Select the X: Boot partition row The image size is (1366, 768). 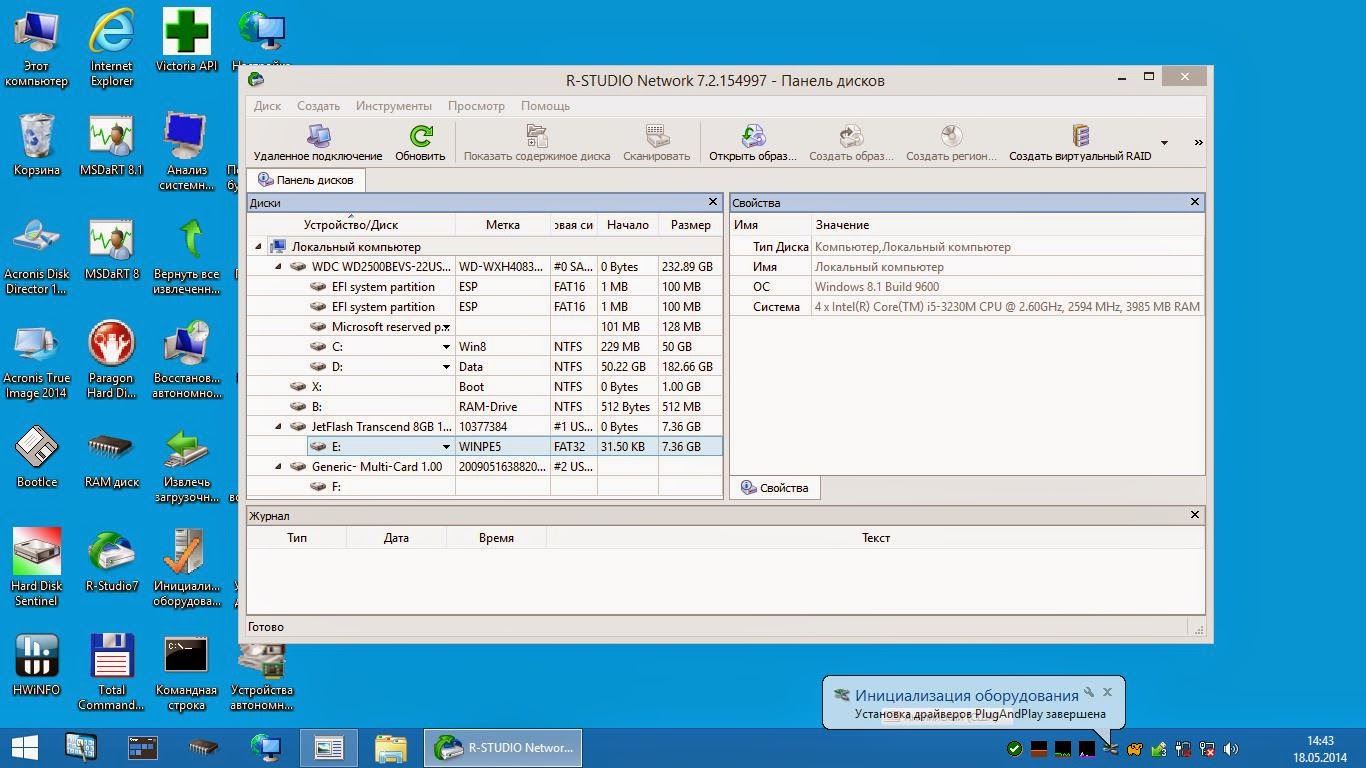(485, 387)
